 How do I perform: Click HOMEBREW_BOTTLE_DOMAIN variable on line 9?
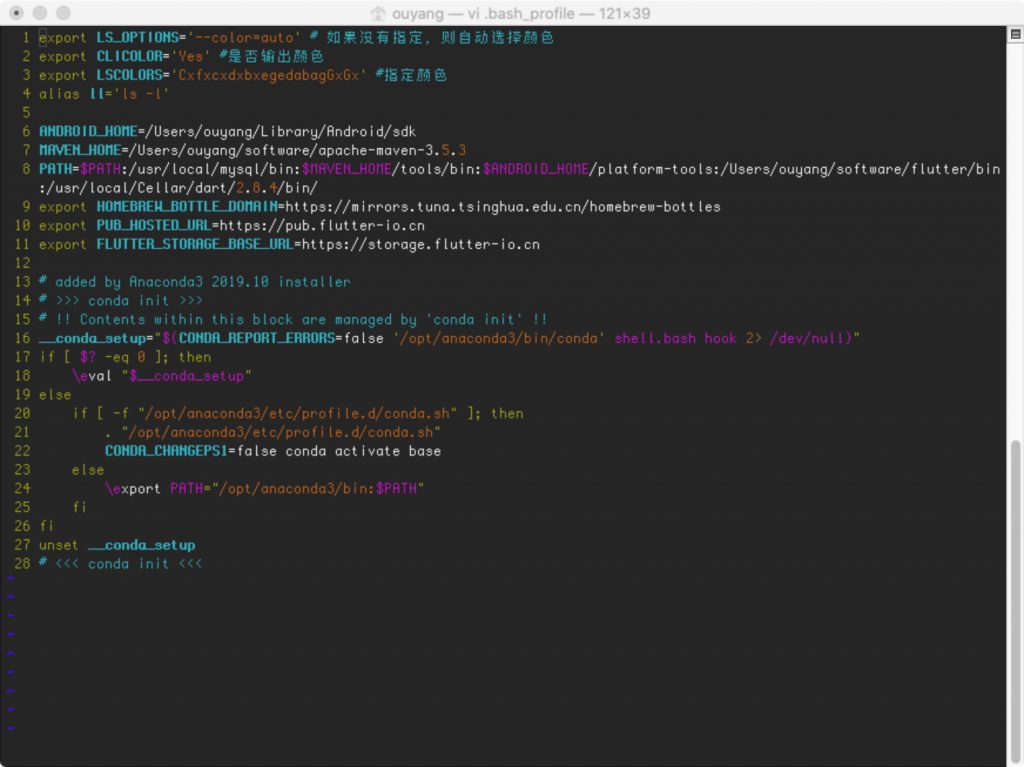click(x=187, y=207)
